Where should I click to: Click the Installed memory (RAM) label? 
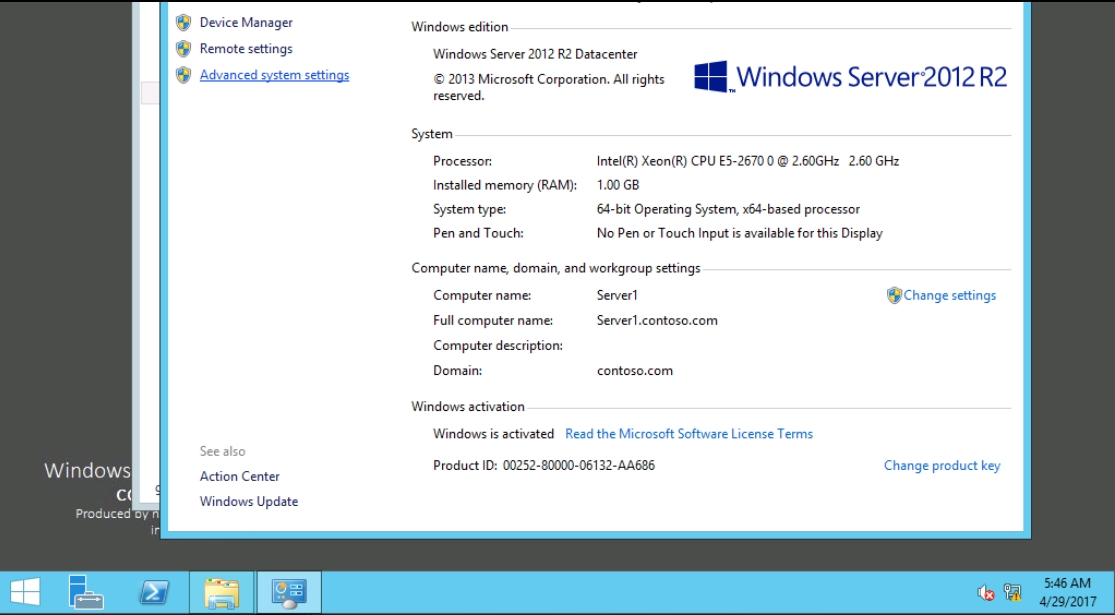pyautogui.click(x=505, y=186)
